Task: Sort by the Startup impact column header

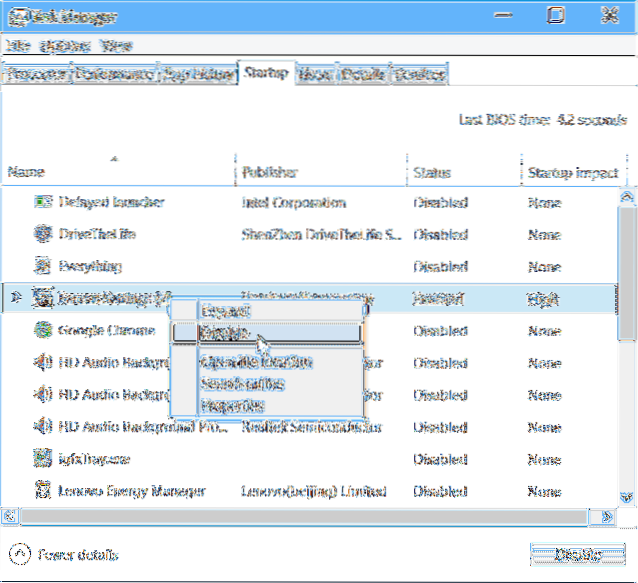Action: click(571, 173)
